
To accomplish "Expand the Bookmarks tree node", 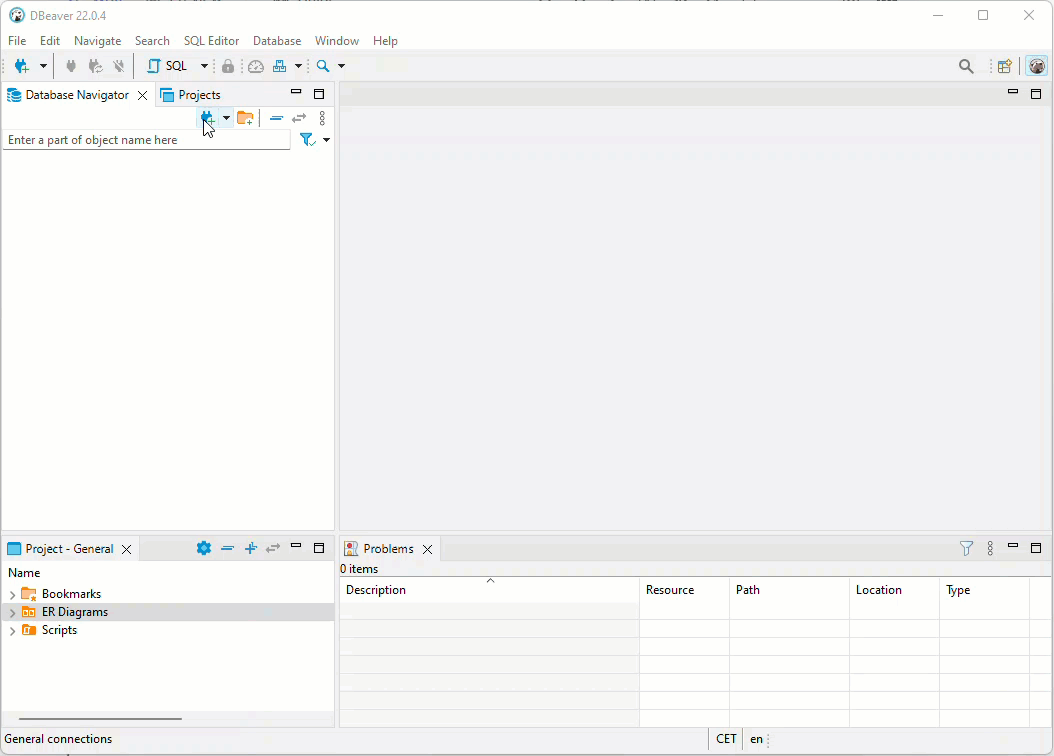I will coord(12,595).
